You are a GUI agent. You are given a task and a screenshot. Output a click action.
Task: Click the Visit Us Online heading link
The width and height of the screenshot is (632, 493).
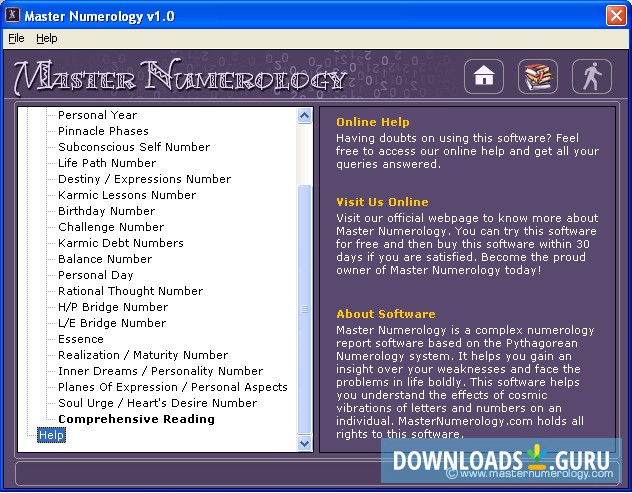[x=382, y=202]
